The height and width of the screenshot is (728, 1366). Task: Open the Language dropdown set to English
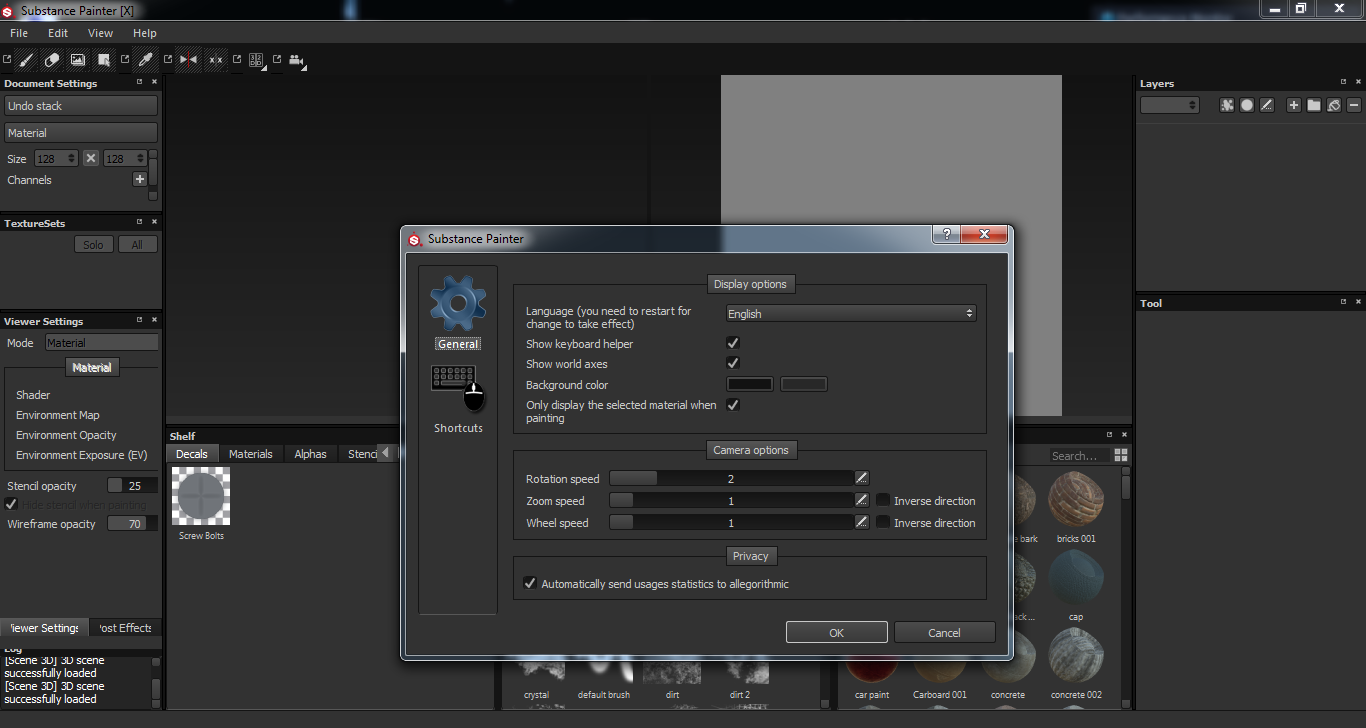coord(850,313)
